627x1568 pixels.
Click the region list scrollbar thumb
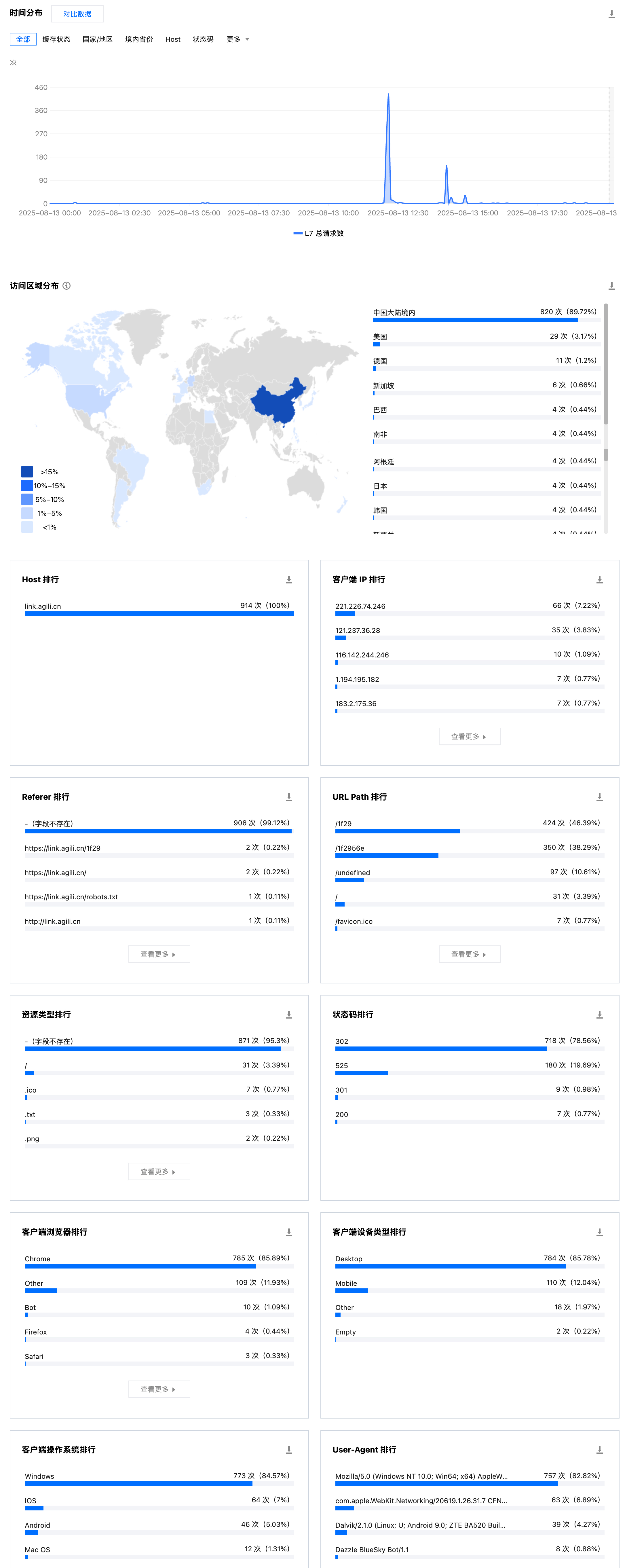coord(606,364)
